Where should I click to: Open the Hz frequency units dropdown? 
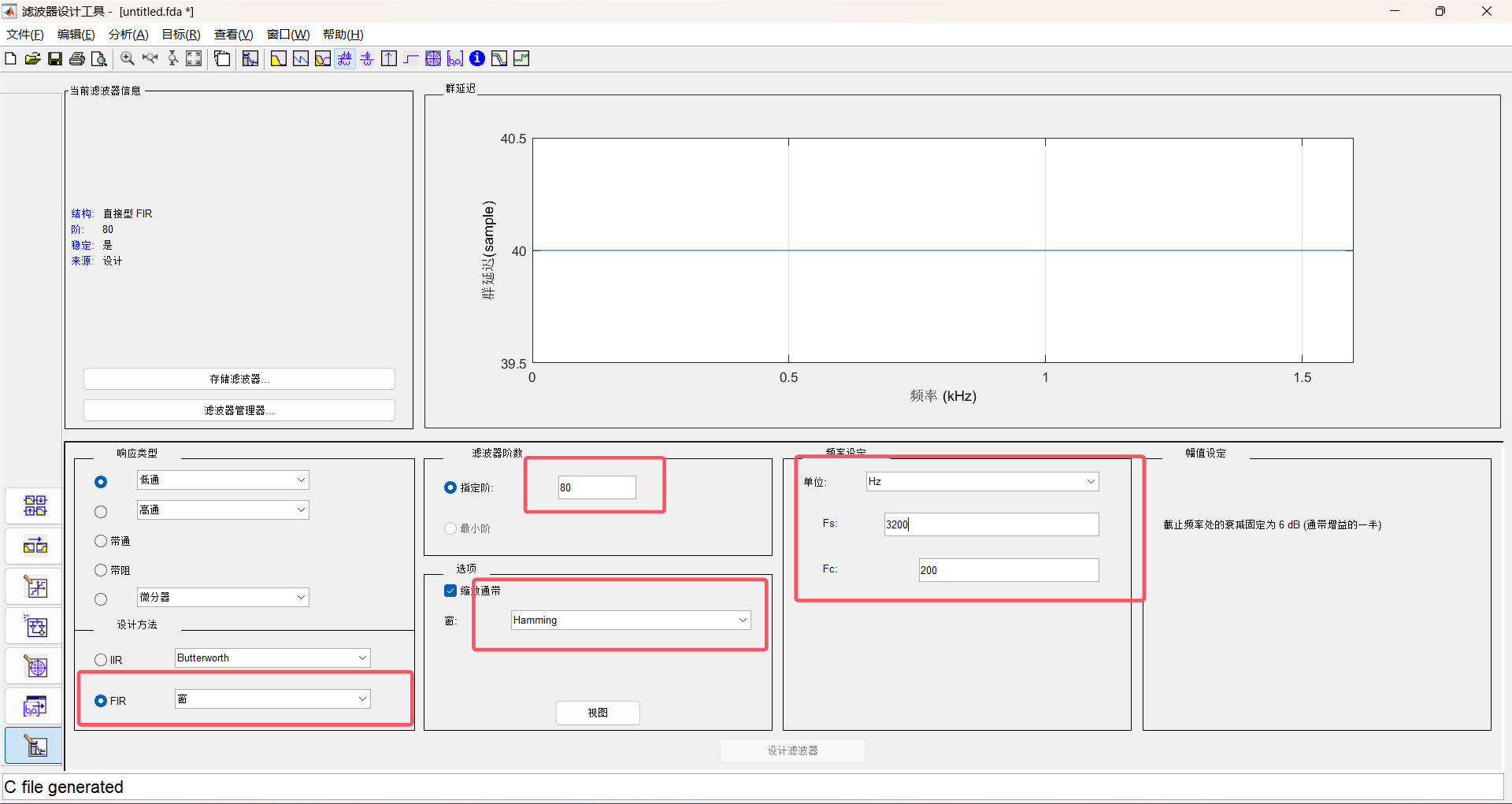(982, 481)
